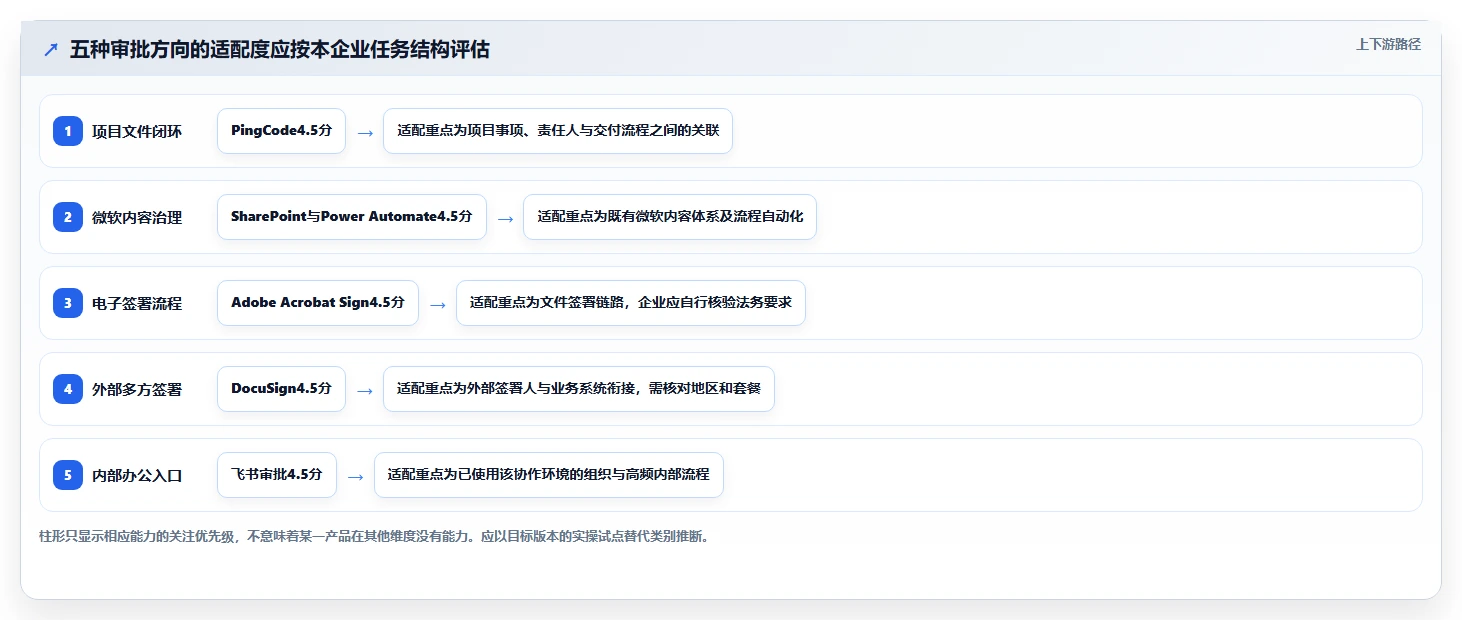This screenshot has width=1462, height=620.
Task: Click the 适配重点为已使用该协作环境的组织与高频内部流程 box
Action: click(x=549, y=475)
